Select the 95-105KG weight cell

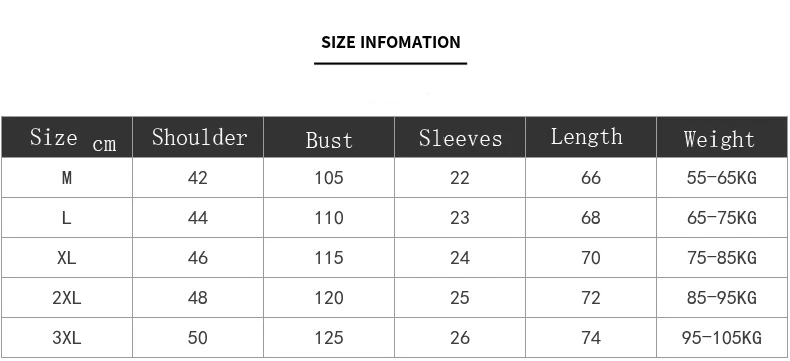coord(721,338)
